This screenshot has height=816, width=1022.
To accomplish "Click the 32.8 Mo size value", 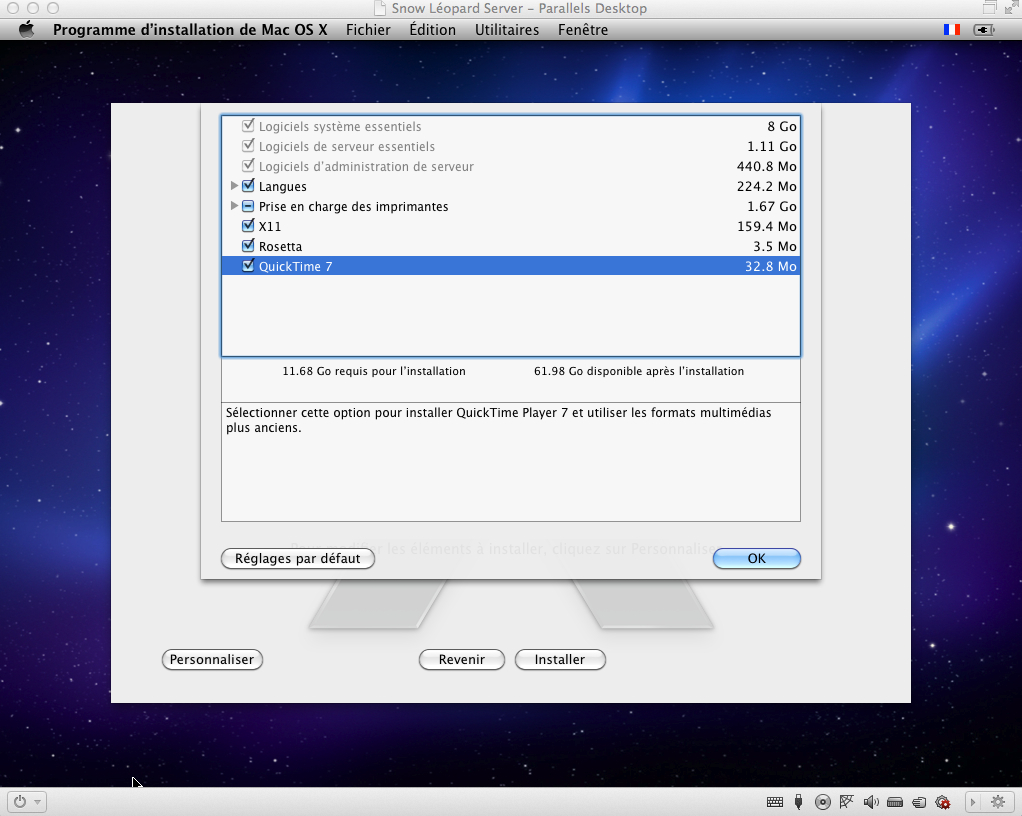I will coord(770,267).
